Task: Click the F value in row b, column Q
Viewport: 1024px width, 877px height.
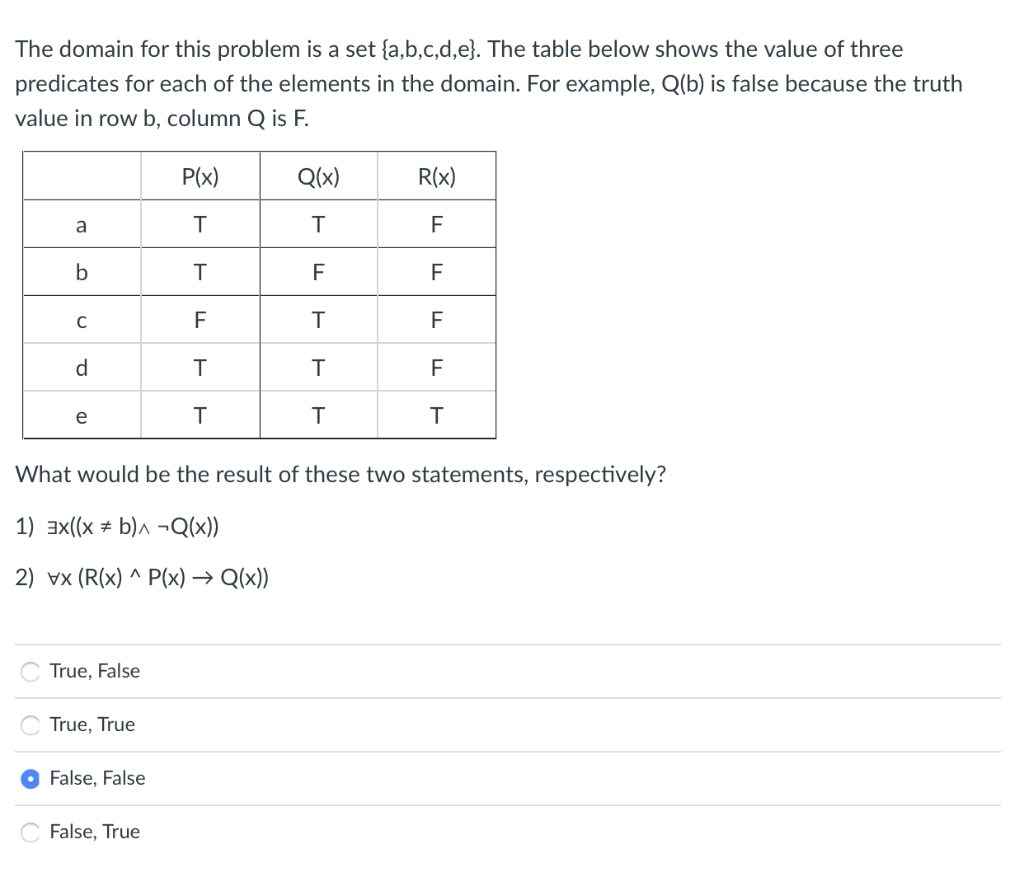Action: [x=317, y=271]
